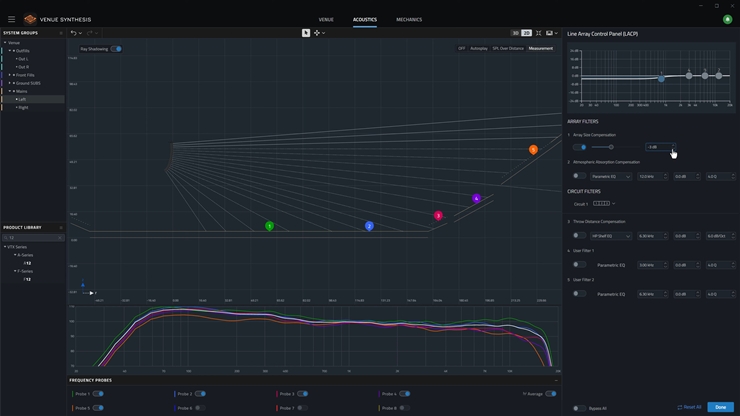Collapse the Mains group in the tree
This screenshot has width=740, height=416.
coord(11,91)
